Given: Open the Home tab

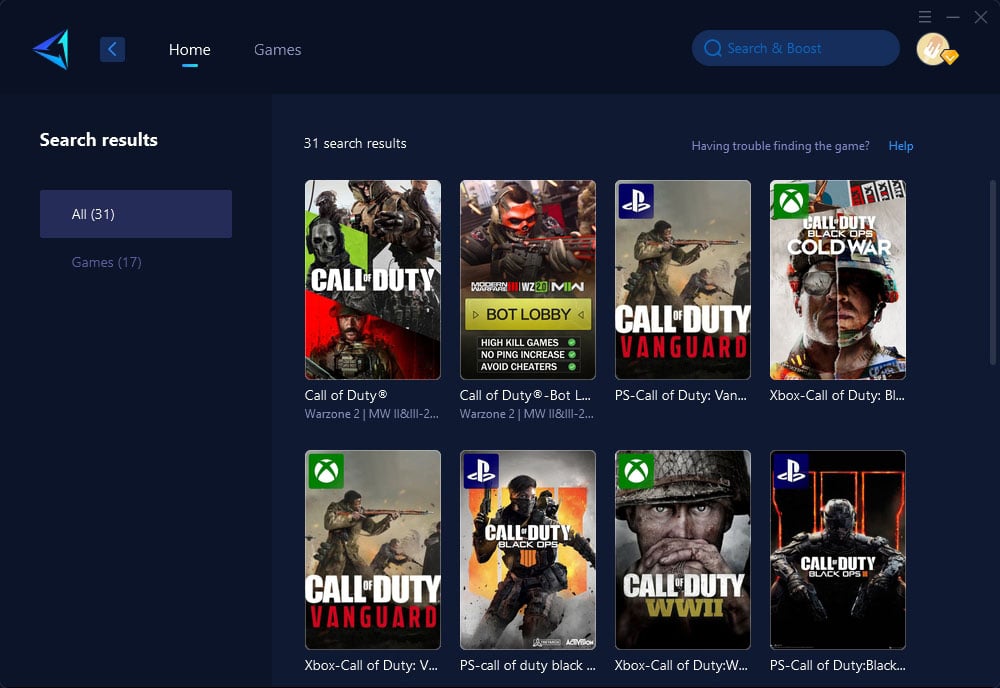Looking at the screenshot, I should [x=189, y=50].
